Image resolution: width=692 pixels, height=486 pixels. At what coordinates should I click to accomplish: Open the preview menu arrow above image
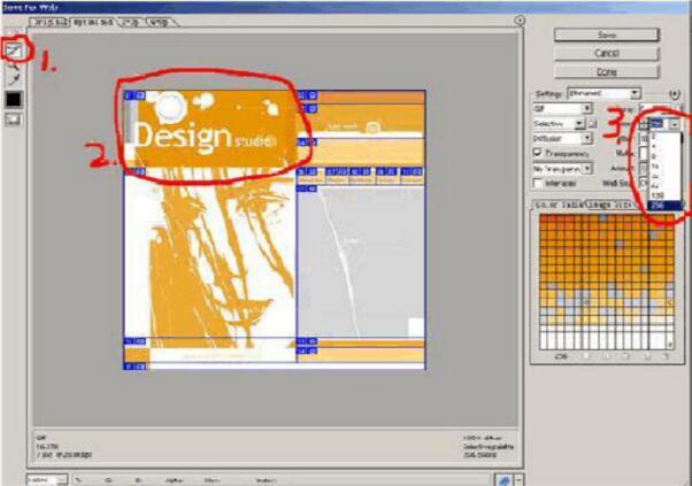519,19
